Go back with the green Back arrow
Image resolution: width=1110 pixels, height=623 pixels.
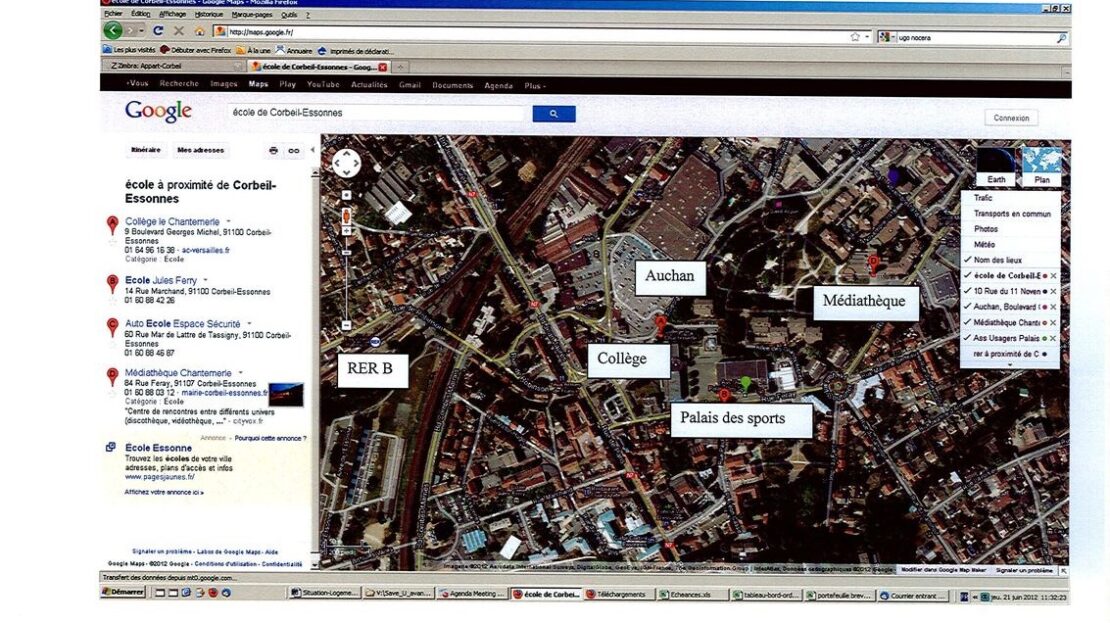[x=113, y=30]
